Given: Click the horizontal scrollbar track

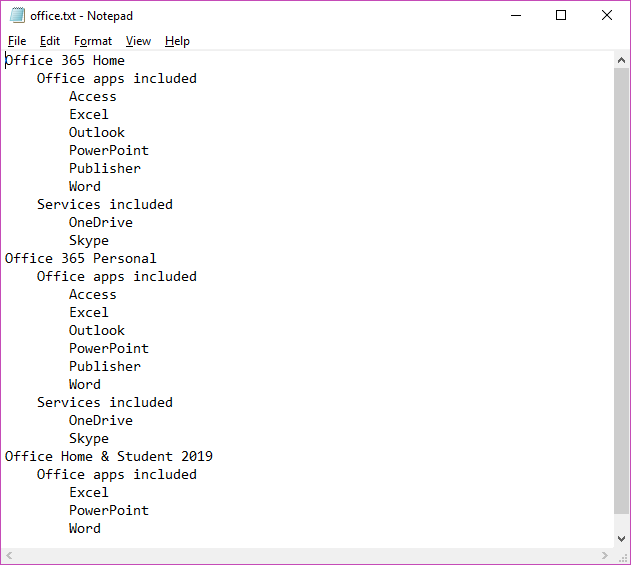Looking at the screenshot, I should point(307,555).
